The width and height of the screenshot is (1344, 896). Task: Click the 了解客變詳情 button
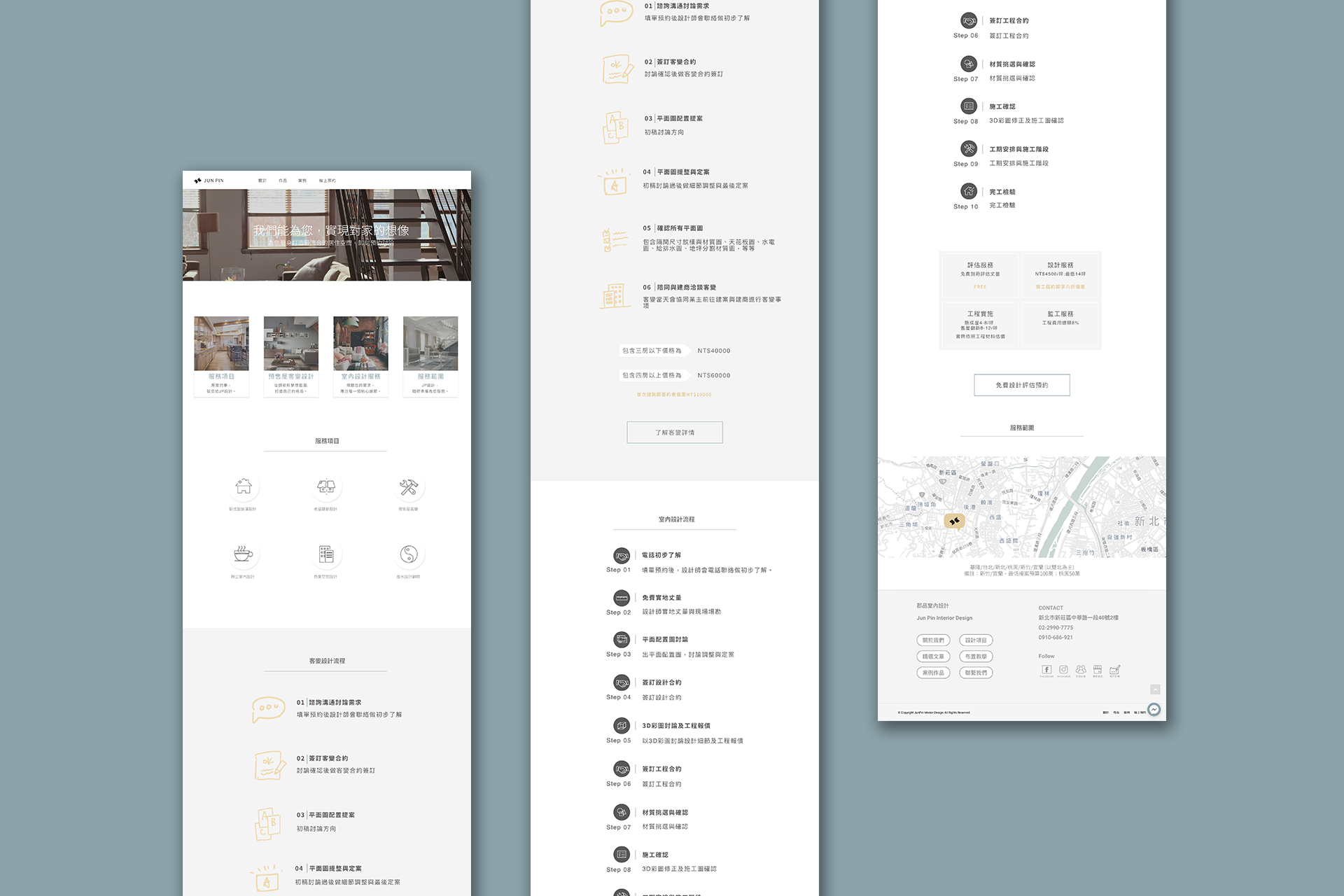point(675,433)
